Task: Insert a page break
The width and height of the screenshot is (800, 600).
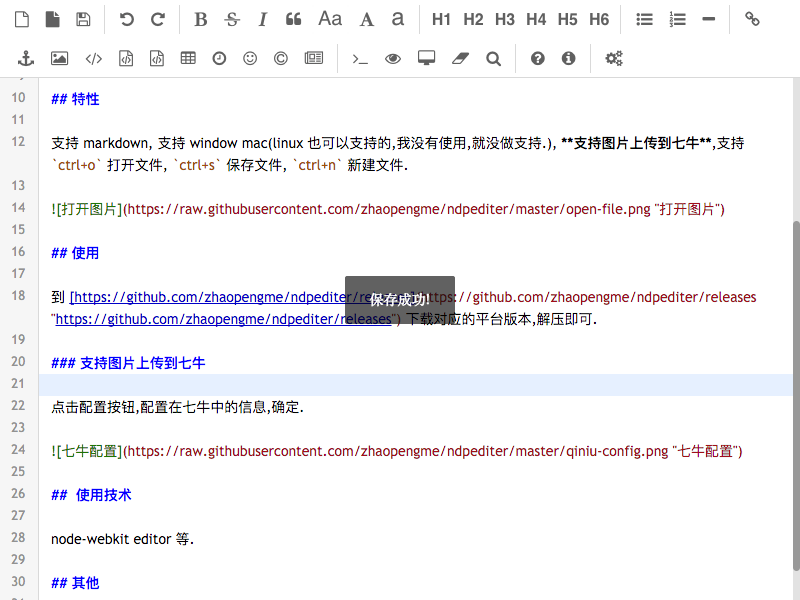Action: pyautogui.click(x=314, y=58)
